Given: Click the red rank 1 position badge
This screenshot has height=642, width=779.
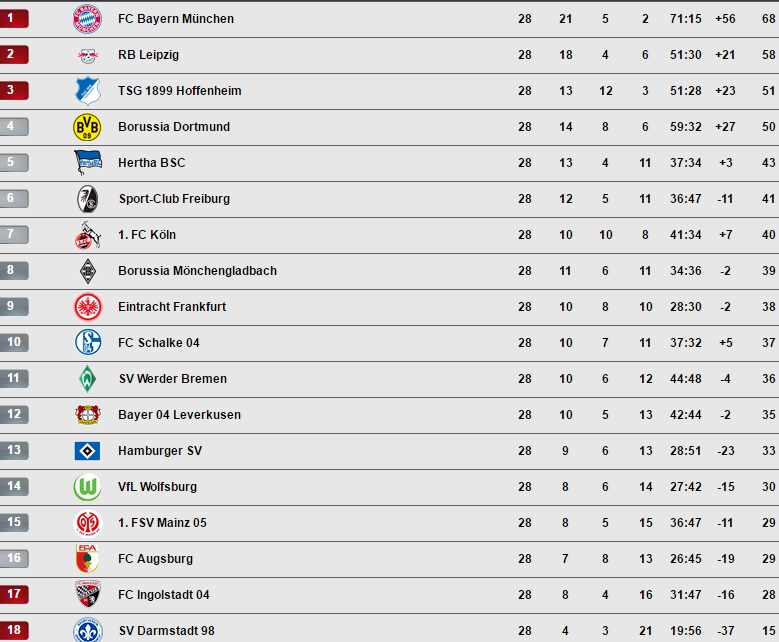Looking at the screenshot, I should click(x=14, y=18).
